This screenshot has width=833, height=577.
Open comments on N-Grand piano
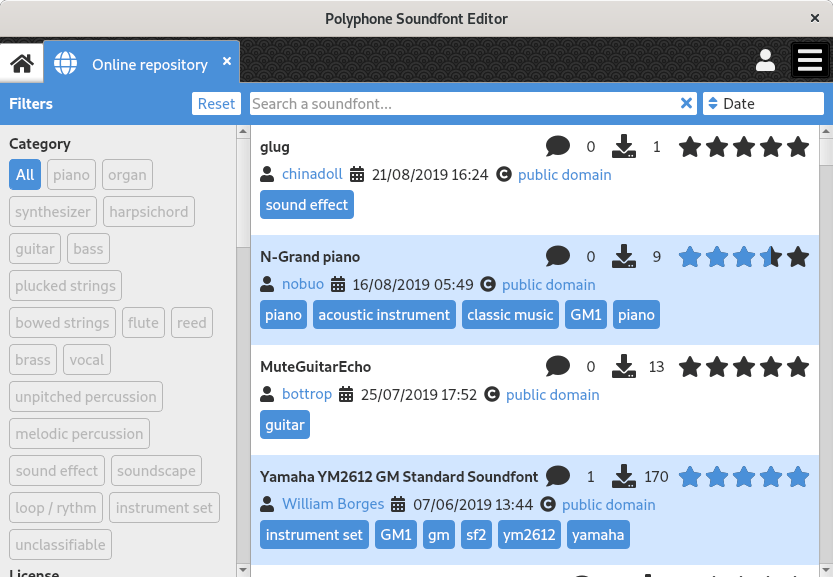558,256
